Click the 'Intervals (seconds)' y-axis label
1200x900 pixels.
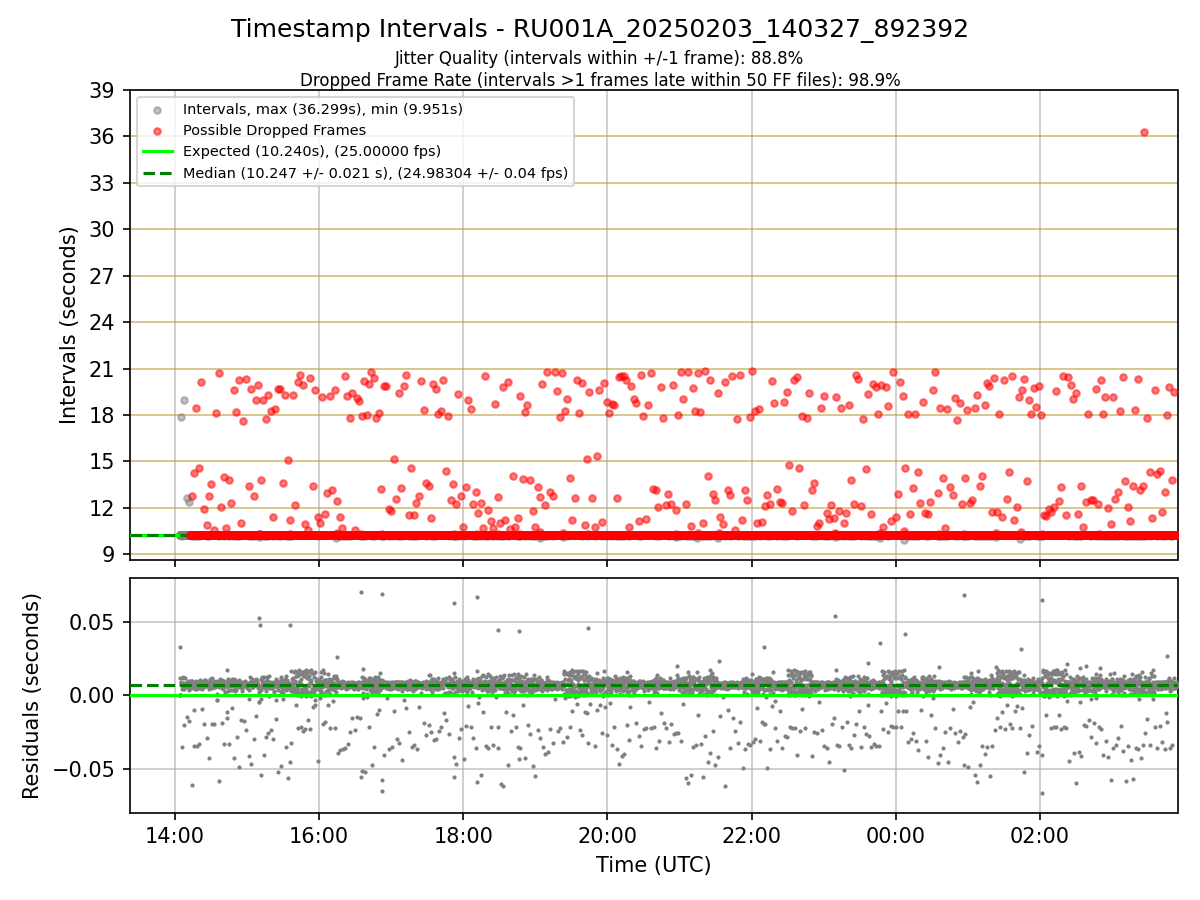[68, 324]
